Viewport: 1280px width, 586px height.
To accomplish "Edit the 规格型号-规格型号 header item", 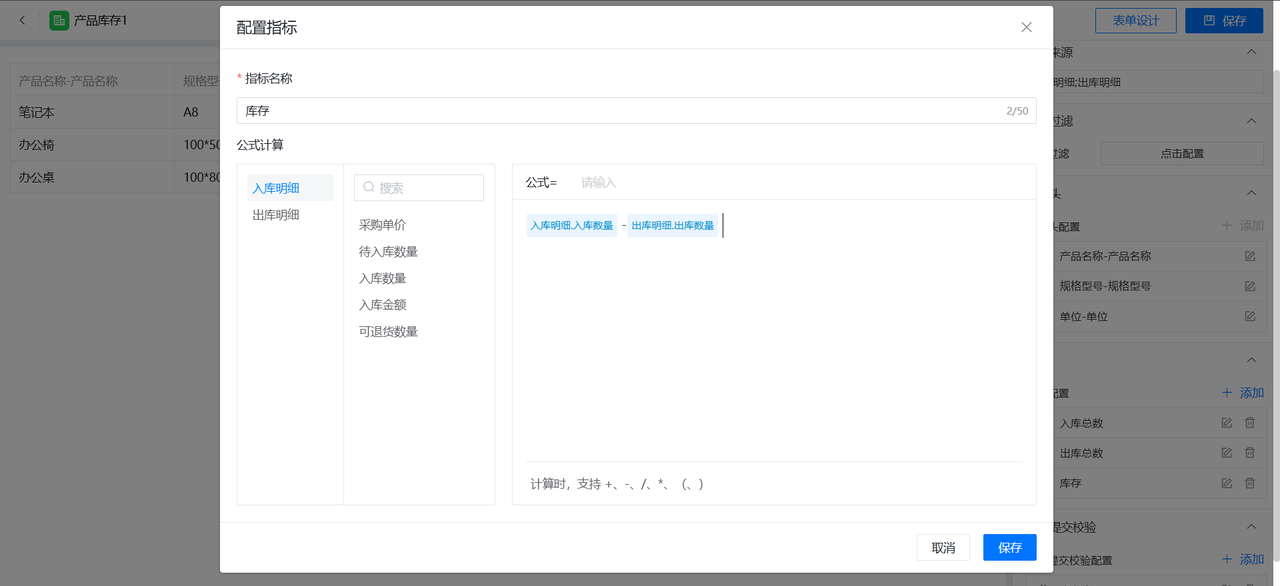I will [1249, 286].
